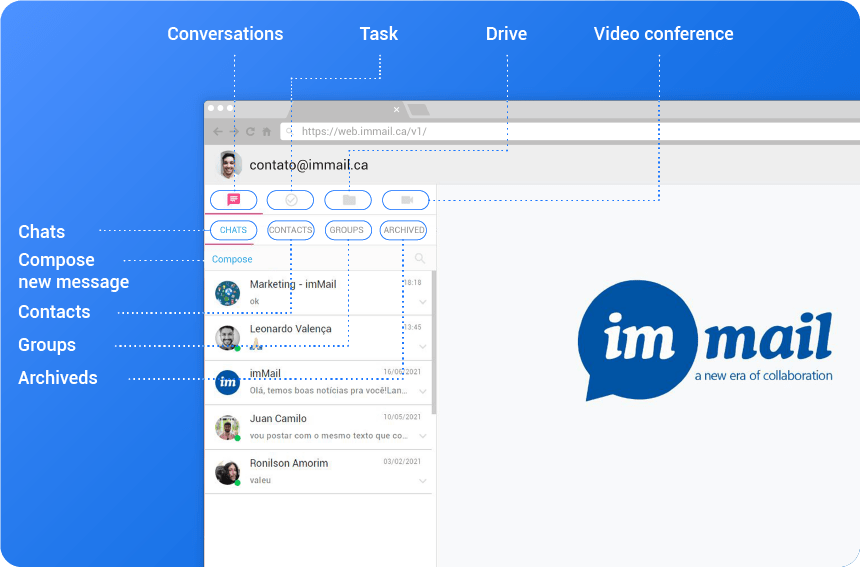Click the profile photo beside contato@immail.ca
This screenshot has width=860, height=567.
pyautogui.click(x=229, y=165)
